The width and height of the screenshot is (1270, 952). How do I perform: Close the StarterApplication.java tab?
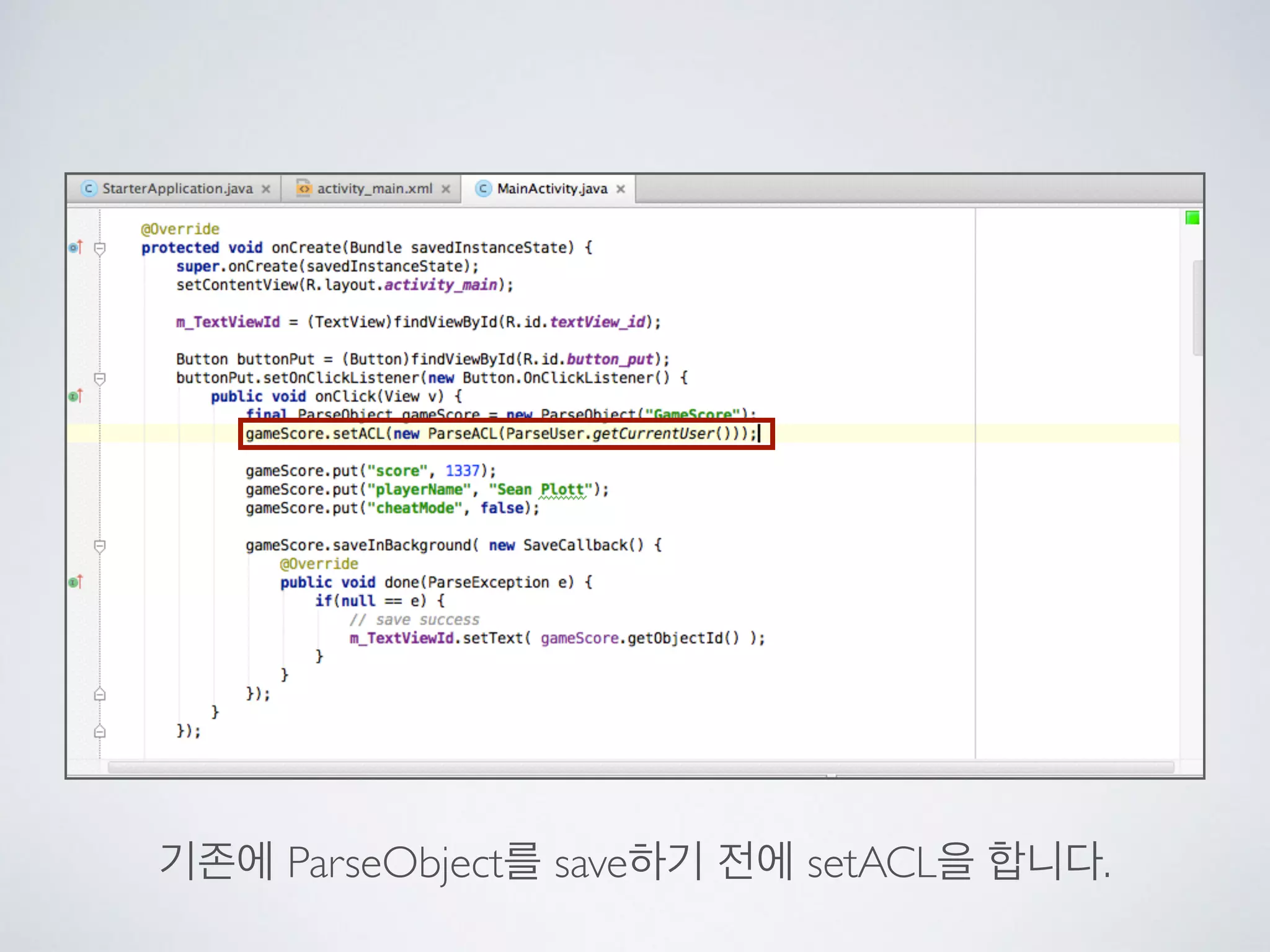tap(266, 189)
